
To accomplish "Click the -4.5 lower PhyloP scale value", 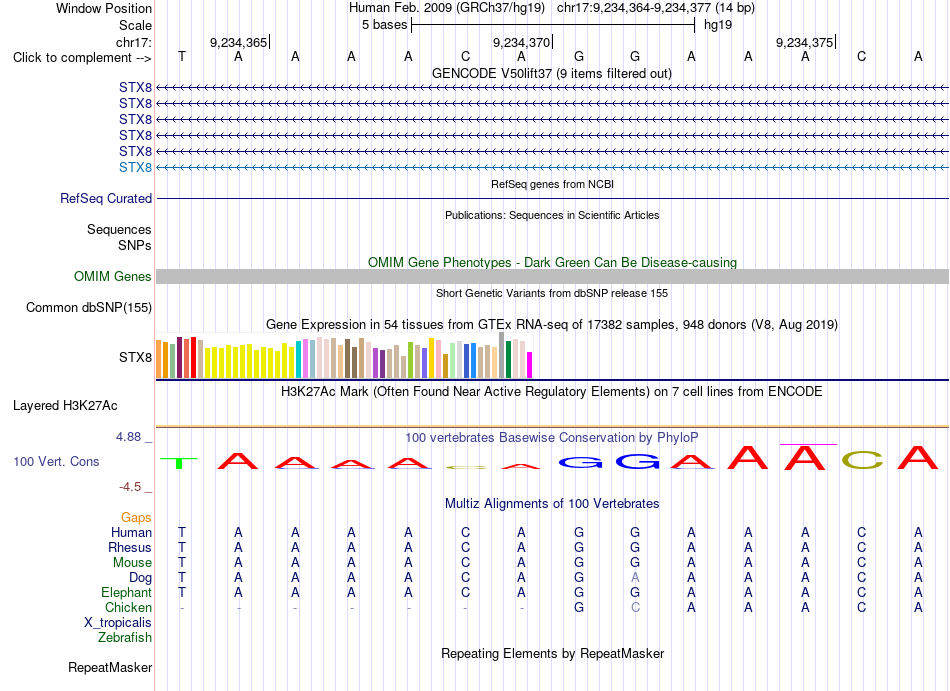I will pyautogui.click(x=130, y=487).
